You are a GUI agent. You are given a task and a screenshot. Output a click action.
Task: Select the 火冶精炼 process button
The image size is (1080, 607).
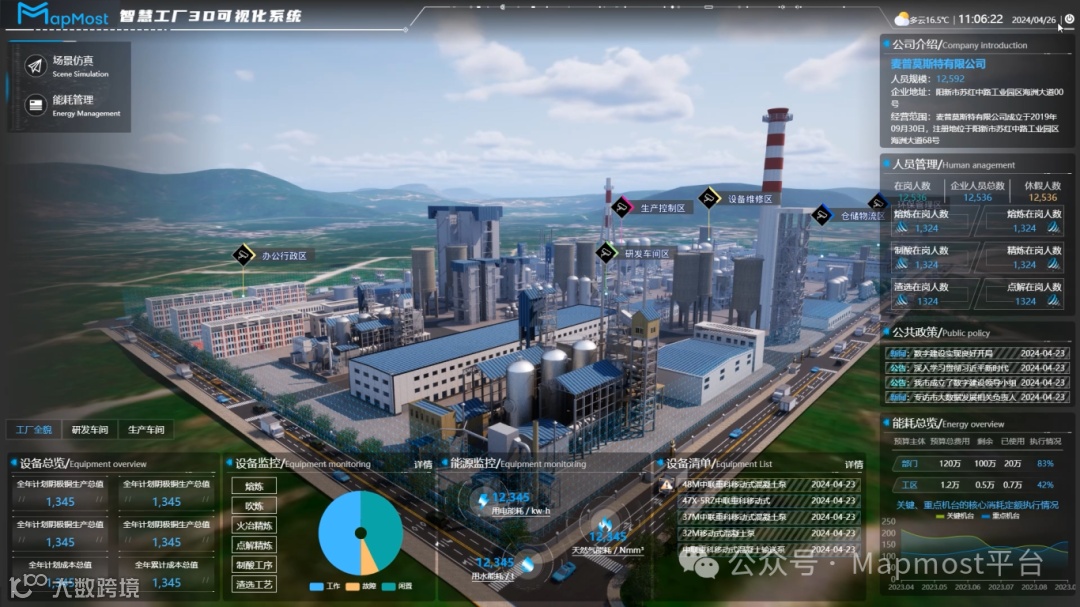254,526
